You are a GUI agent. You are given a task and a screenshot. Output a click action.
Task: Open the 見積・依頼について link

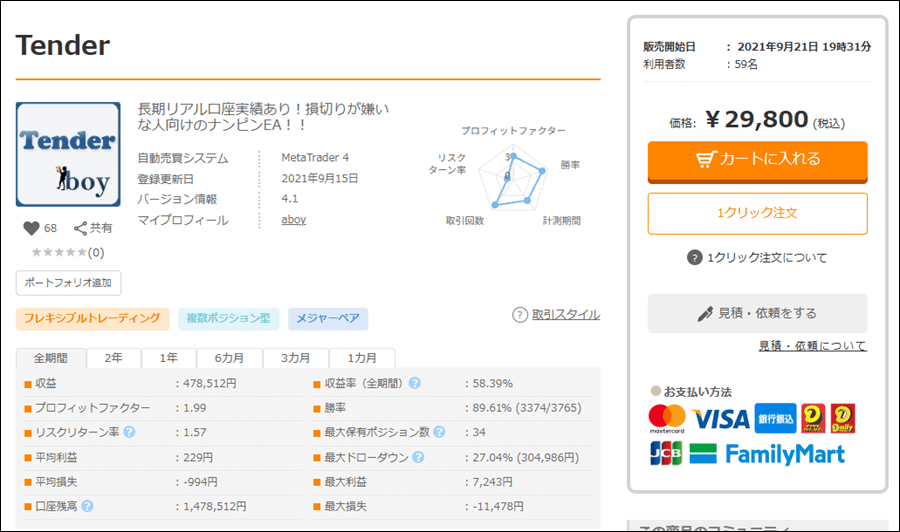click(812, 346)
